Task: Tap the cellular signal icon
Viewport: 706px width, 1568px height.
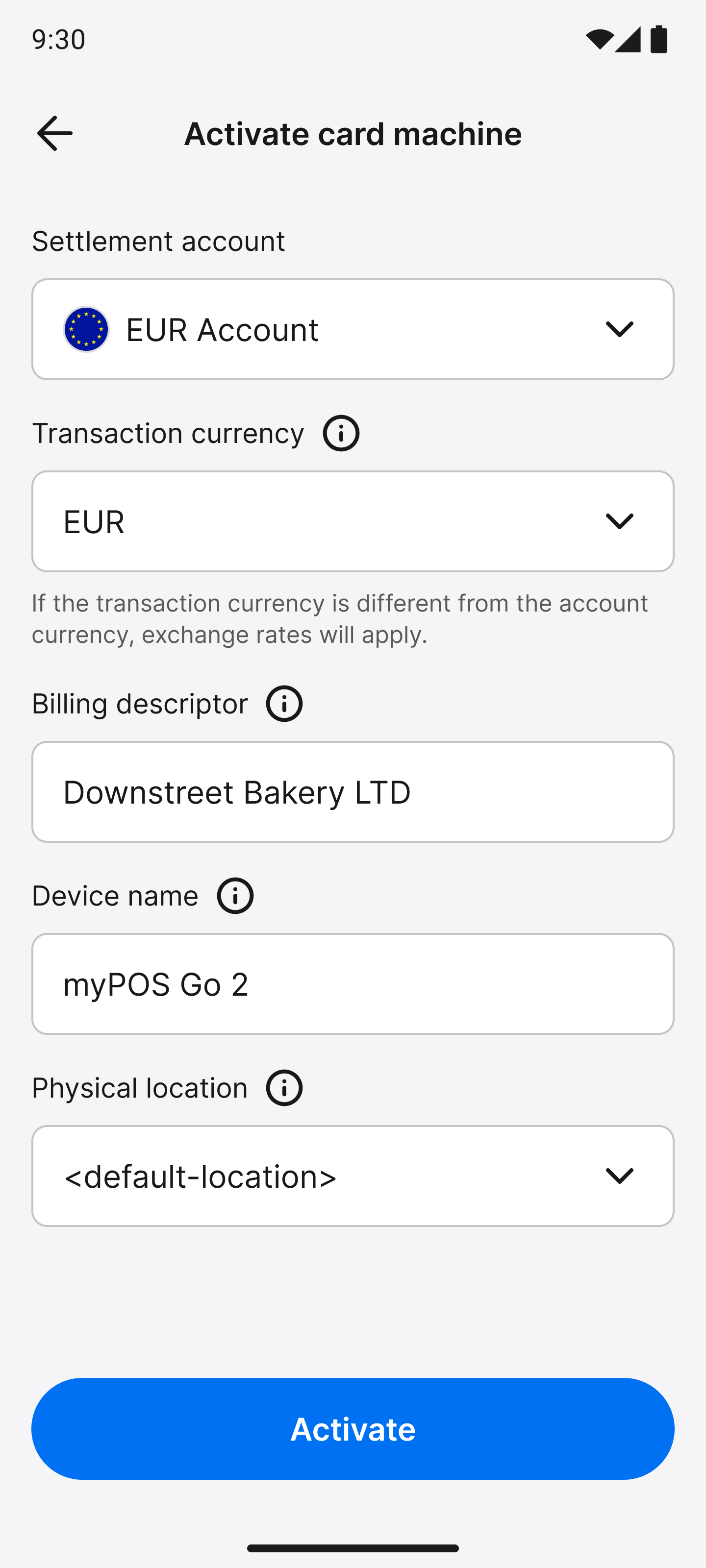Action: (x=628, y=40)
